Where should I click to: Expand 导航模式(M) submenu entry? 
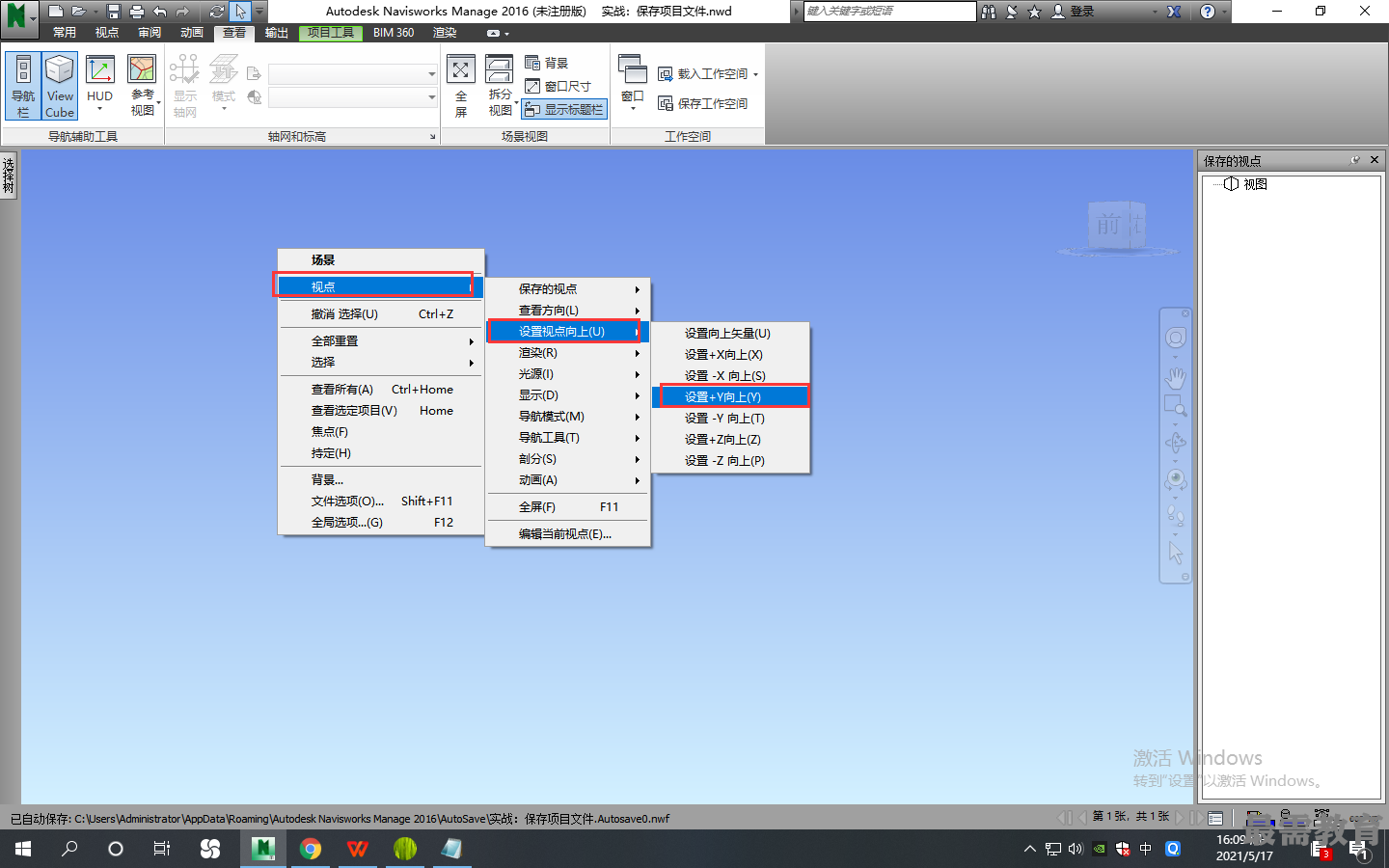point(568,417)
